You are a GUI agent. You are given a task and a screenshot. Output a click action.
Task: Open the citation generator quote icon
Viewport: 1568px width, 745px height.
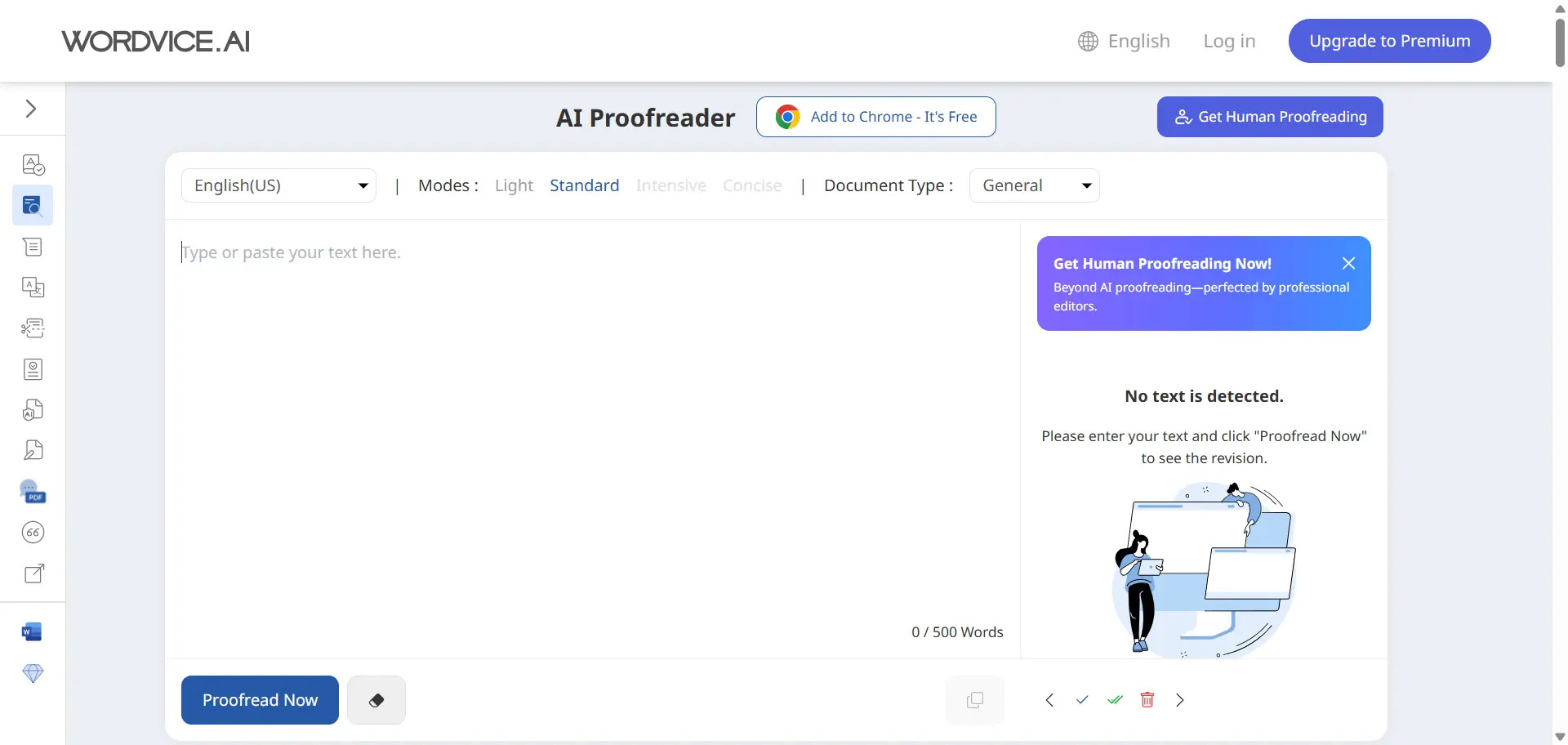coord(33,533)
